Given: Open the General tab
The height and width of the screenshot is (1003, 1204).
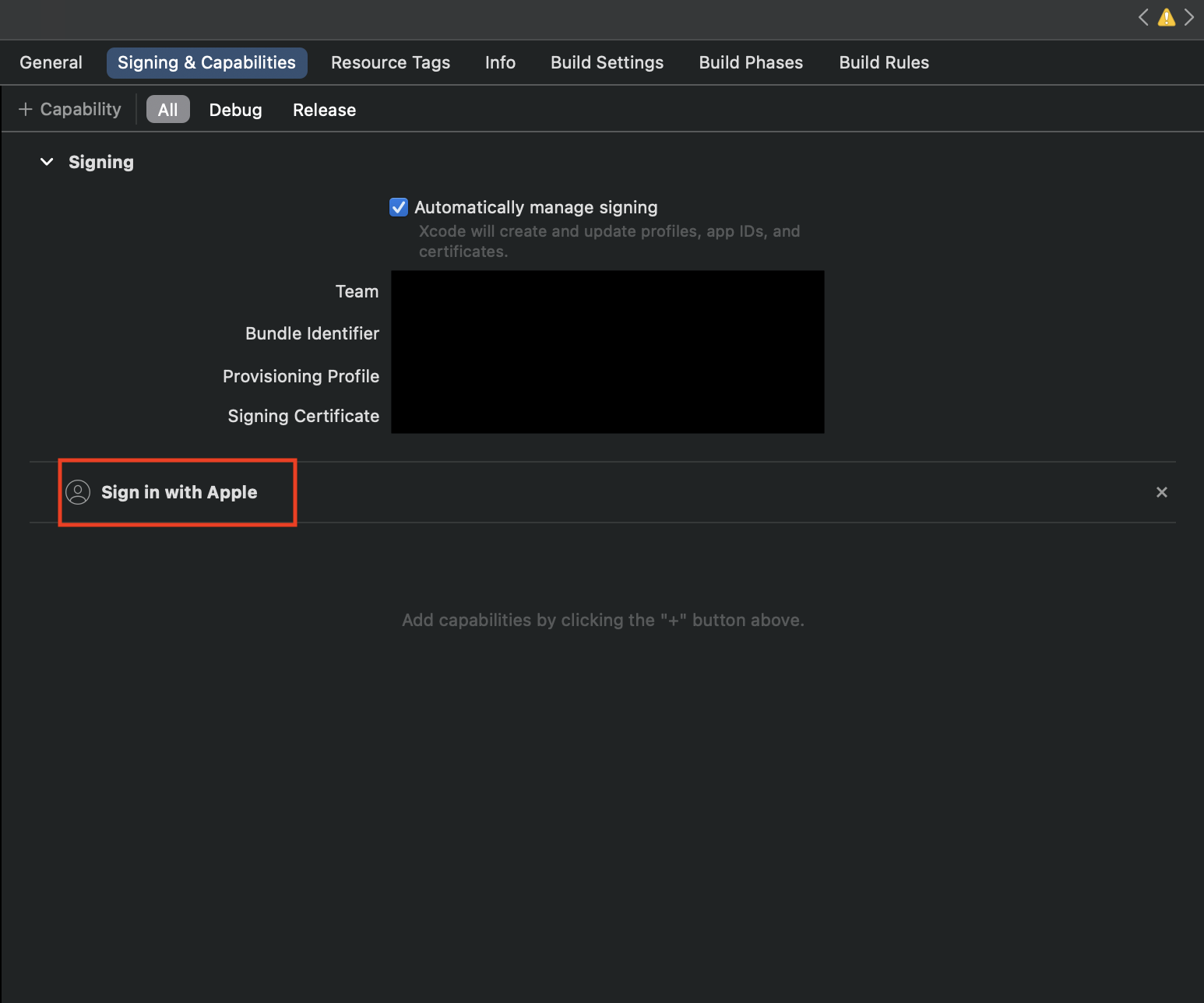Looking at the screenshot, I should pyautogui.click(x=51, y=62).
